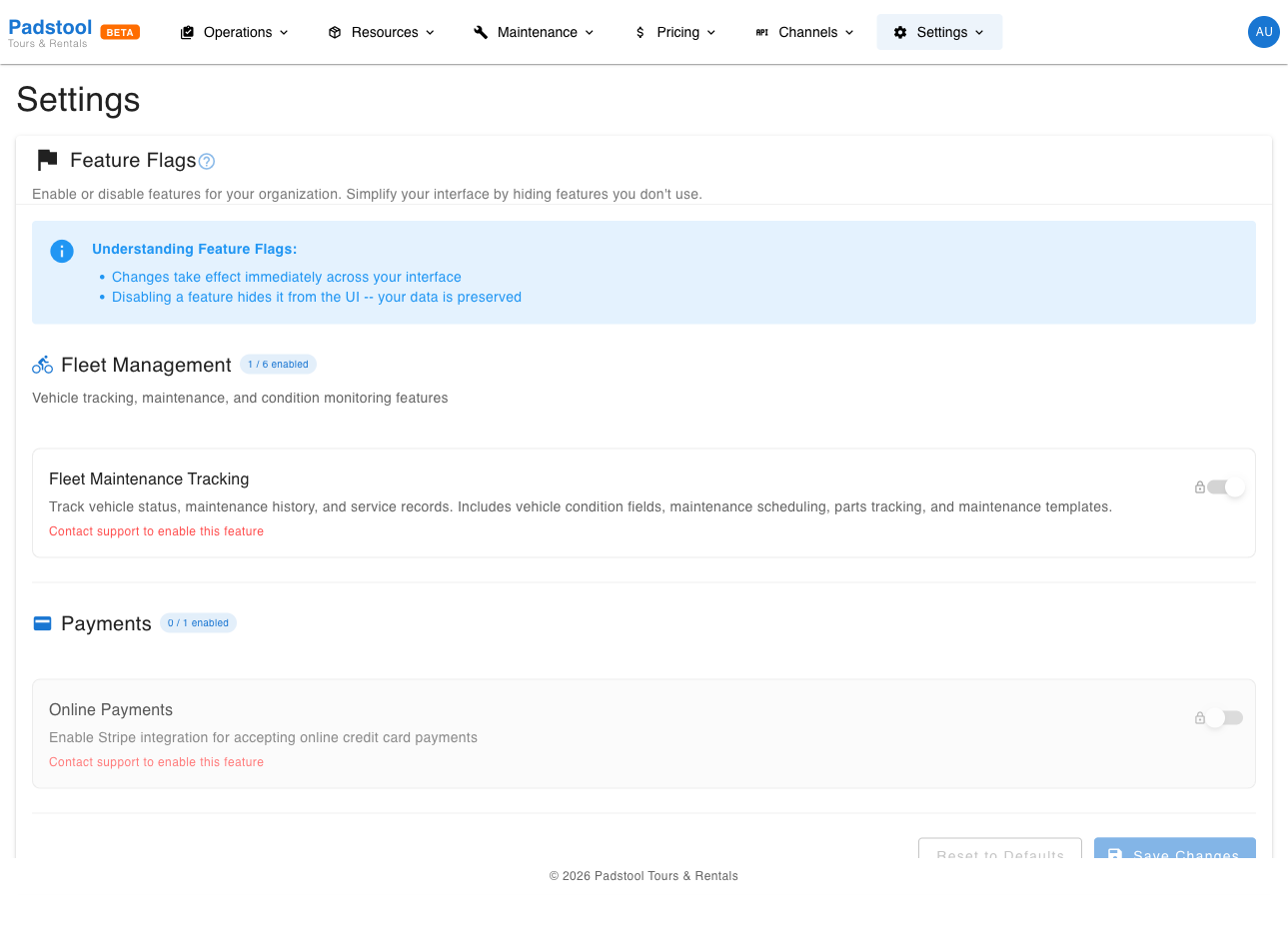Click the Pricing dollar icon
Viewport: 1288px width, 942px height.
(x=641, y=32)
